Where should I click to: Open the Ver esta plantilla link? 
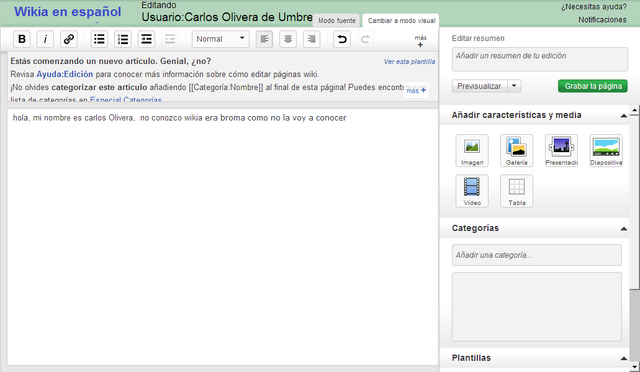tap(409, 62)
